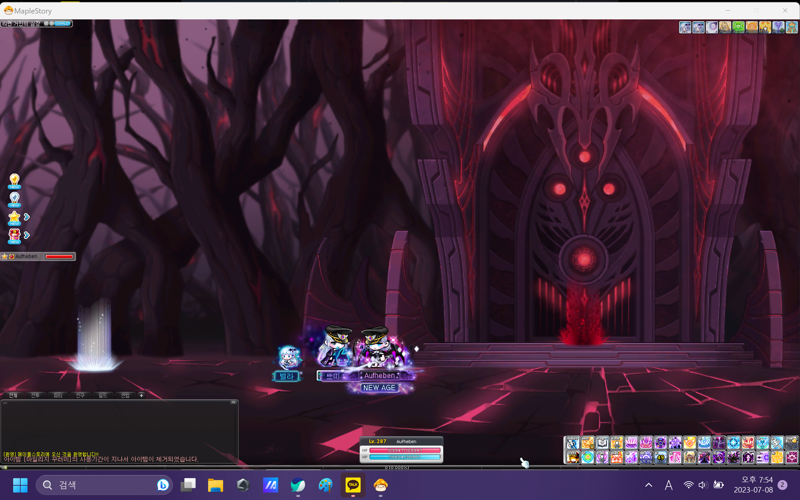Switch chat to the 전체 tab
This screenshot has height=500, width=800.
tap(13, 395)
